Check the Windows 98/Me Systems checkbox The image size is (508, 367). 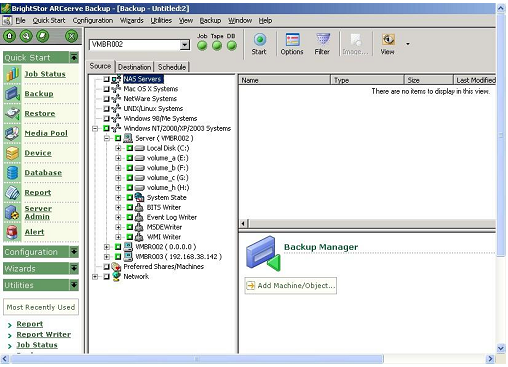coord(106,118)
